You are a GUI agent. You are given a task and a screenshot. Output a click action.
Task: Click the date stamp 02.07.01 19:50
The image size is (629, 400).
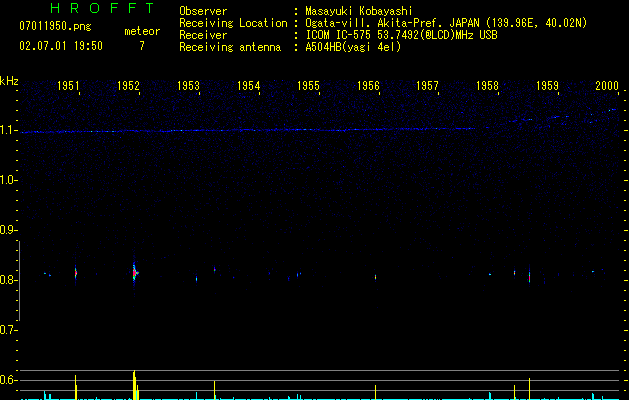point(61,46)
